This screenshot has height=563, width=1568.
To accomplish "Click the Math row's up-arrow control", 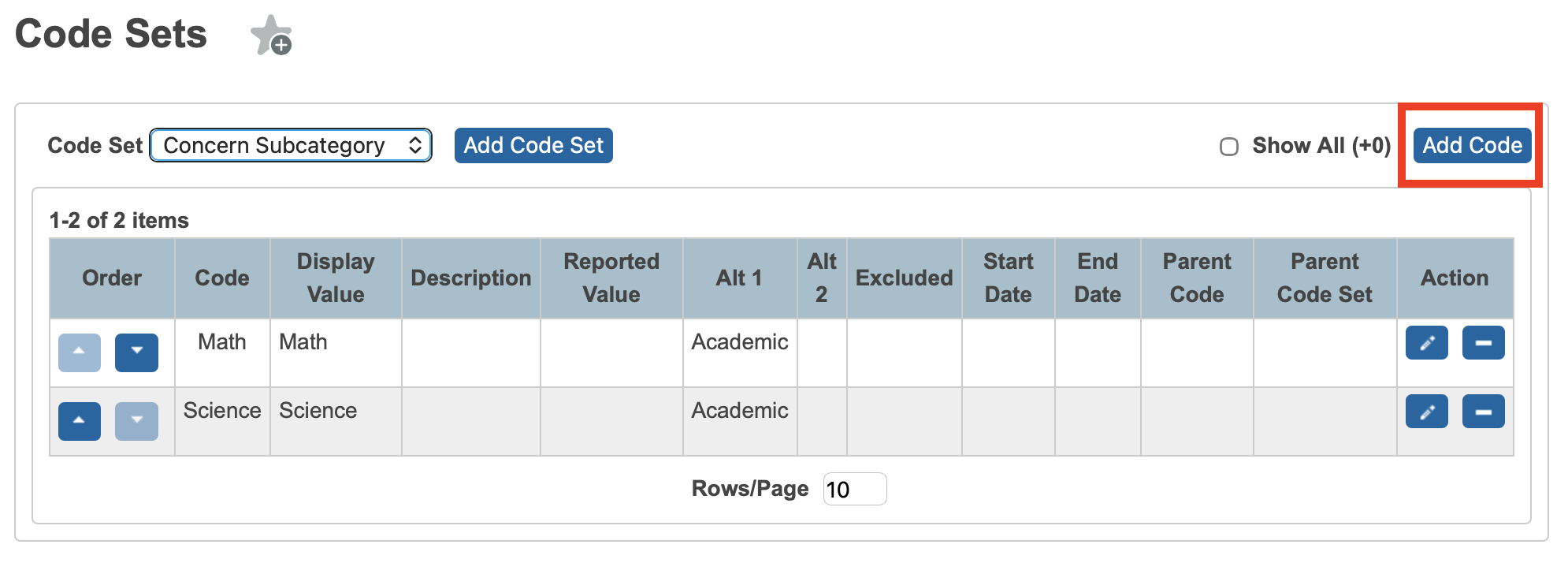I will click(79, 352).
